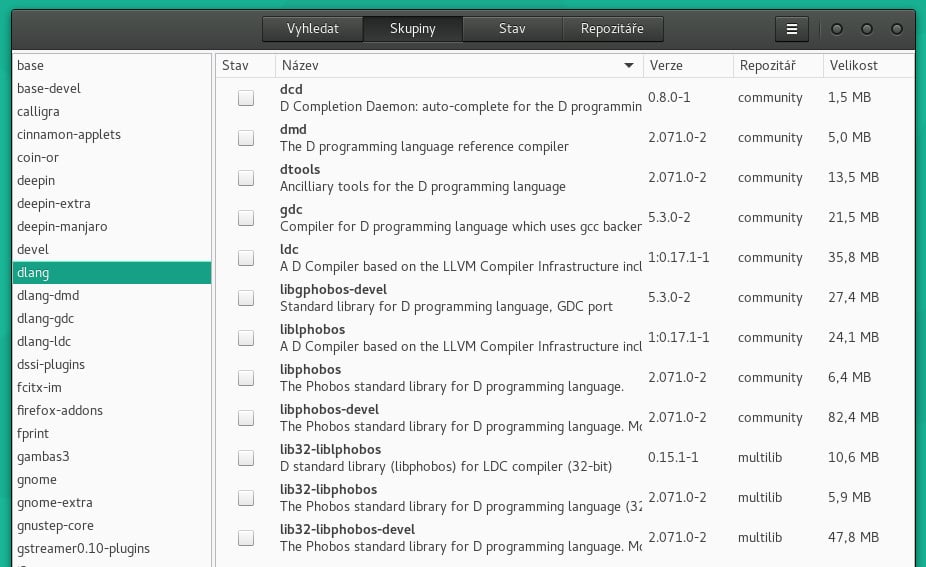Switch to the Vyhledat tab
This screenshot has height=567, width=926.
point(312,29)
